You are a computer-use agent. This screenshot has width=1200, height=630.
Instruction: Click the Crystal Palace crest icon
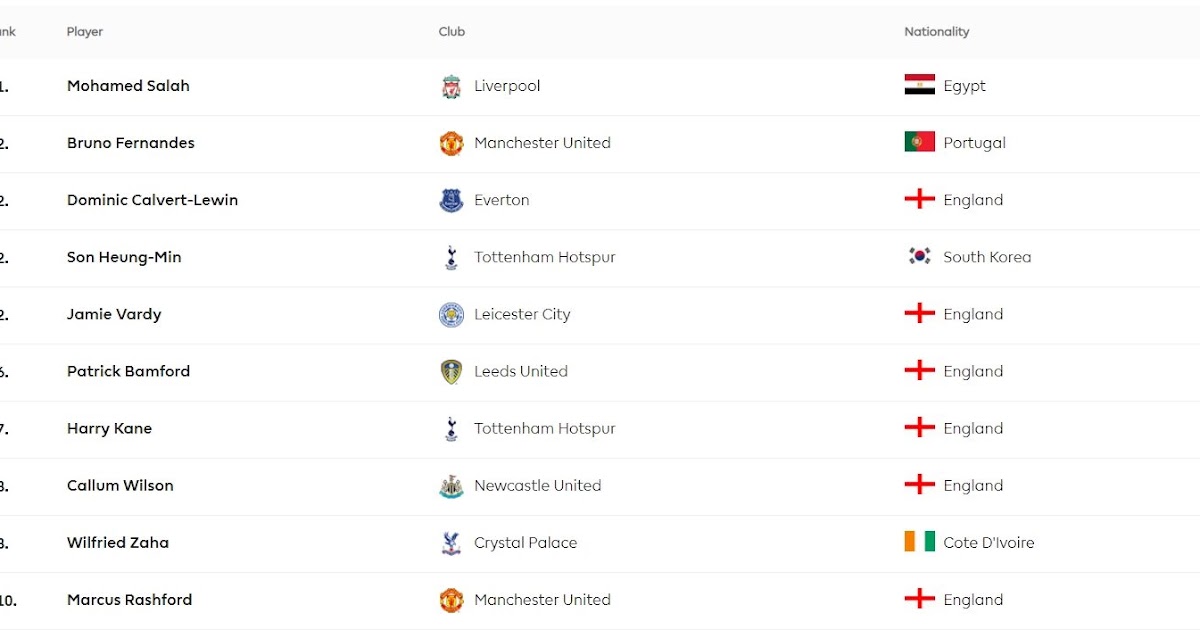[x=451, y=543]
